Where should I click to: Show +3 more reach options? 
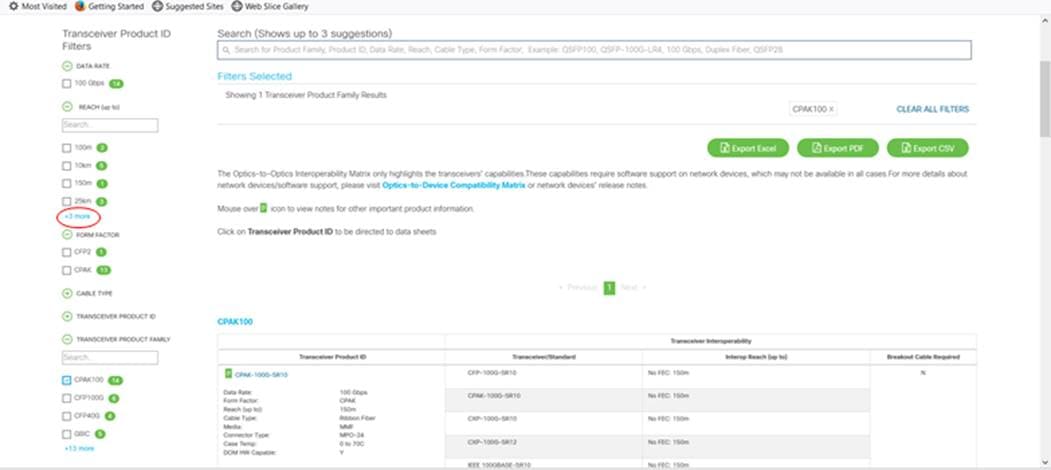77,217
